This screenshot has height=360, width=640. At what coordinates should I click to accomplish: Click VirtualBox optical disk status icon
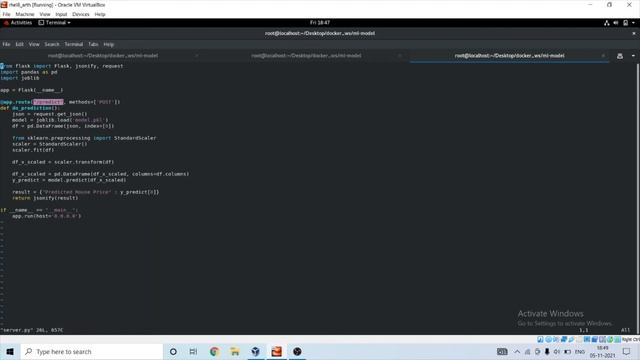[548, 339]
